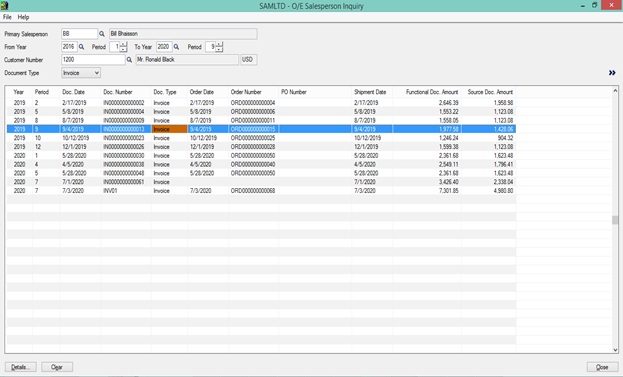This screenshot has height=377, width=623.
Task: Click the PO Number column header
Action: pyautogui.click(x=294, y=92)
